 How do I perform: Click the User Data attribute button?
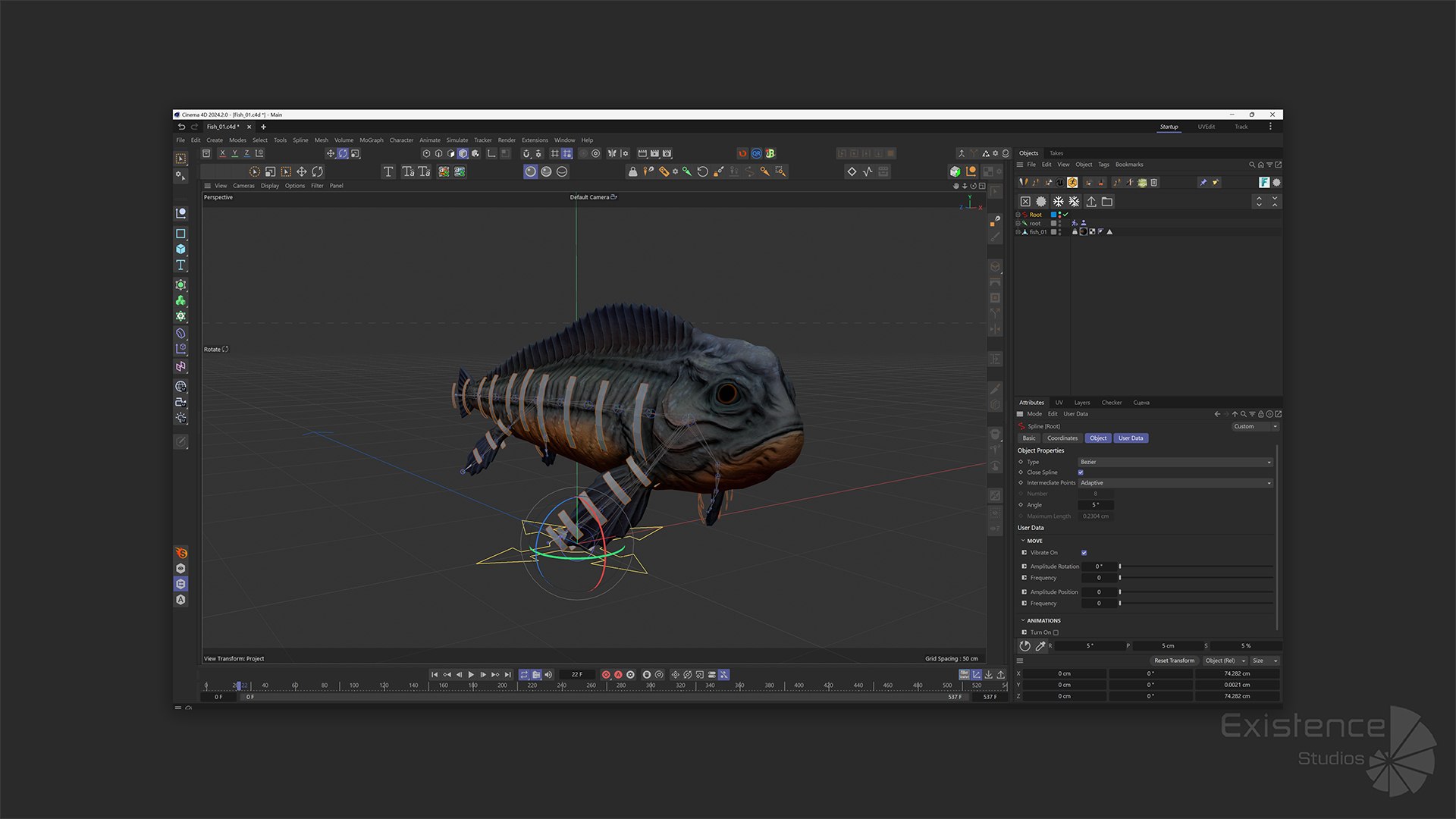[x=1131, y=438]
